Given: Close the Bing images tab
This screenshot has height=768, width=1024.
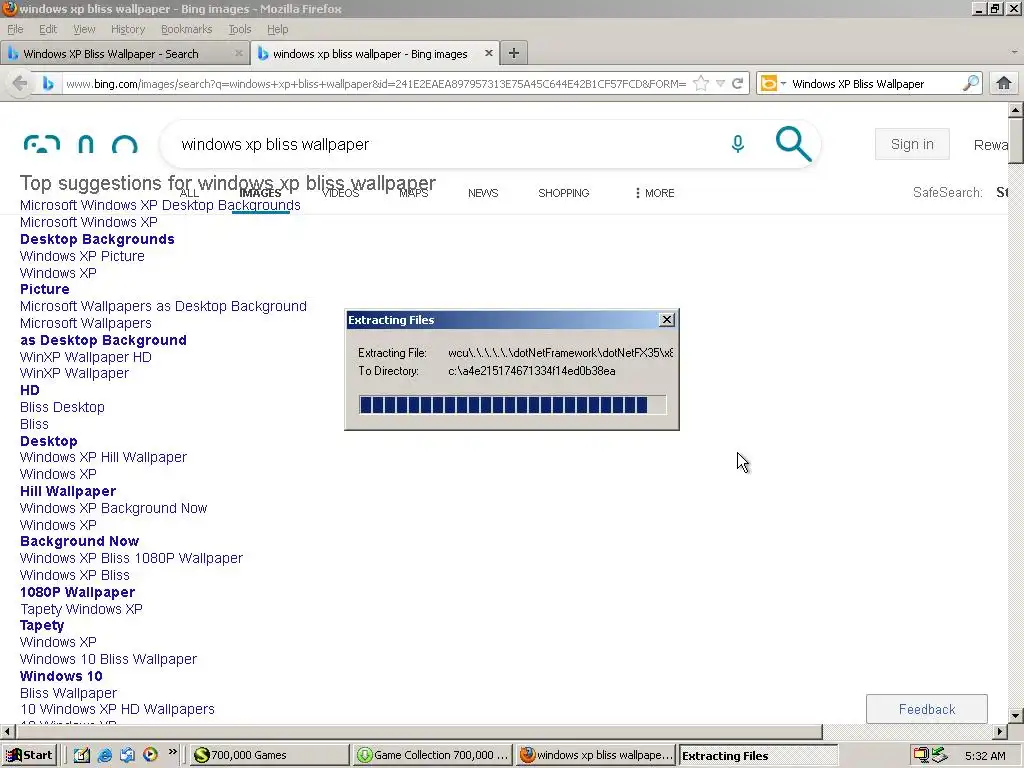Looking at the screenshot, I should [488, 54].
